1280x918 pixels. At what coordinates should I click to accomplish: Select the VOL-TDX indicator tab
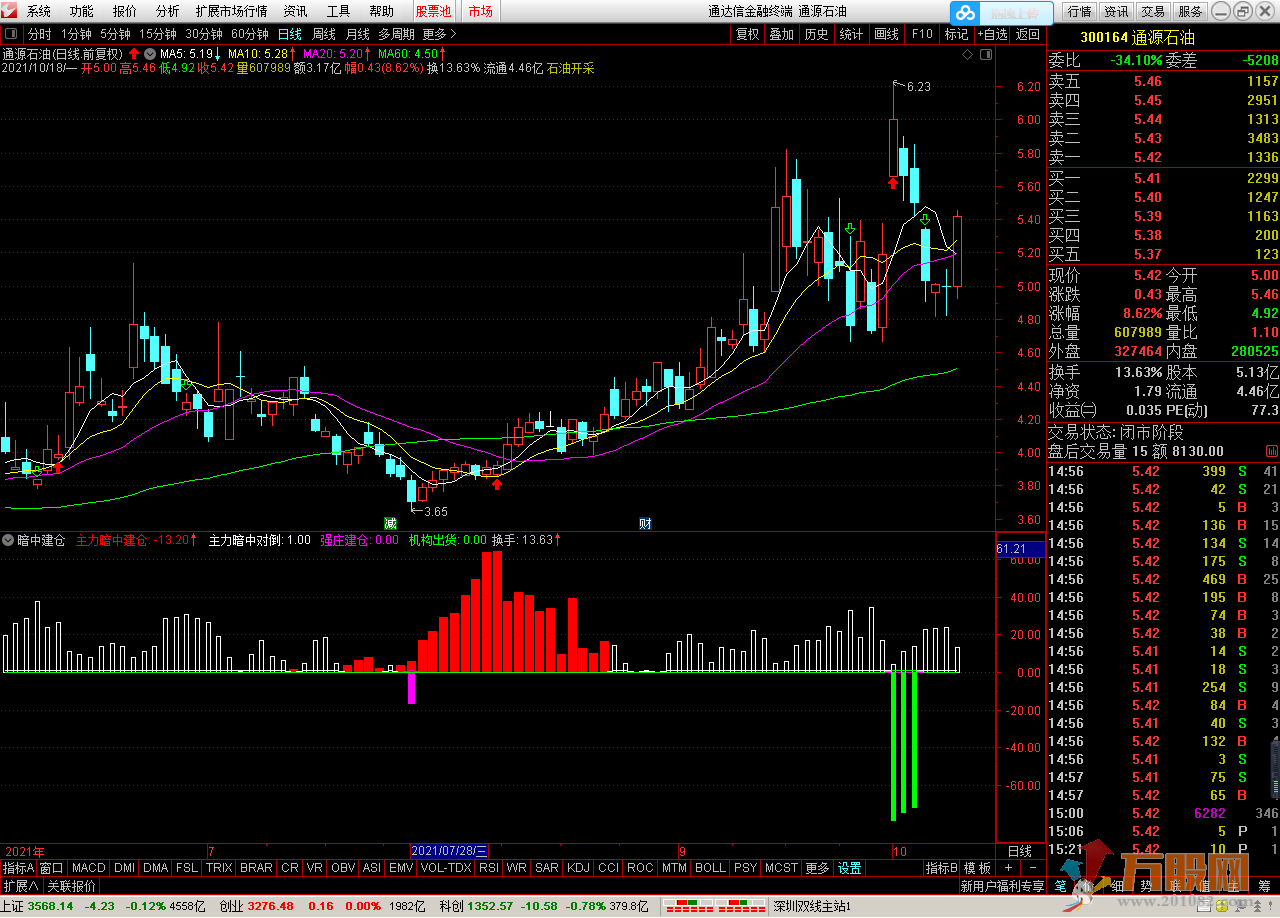click(446, 868)
